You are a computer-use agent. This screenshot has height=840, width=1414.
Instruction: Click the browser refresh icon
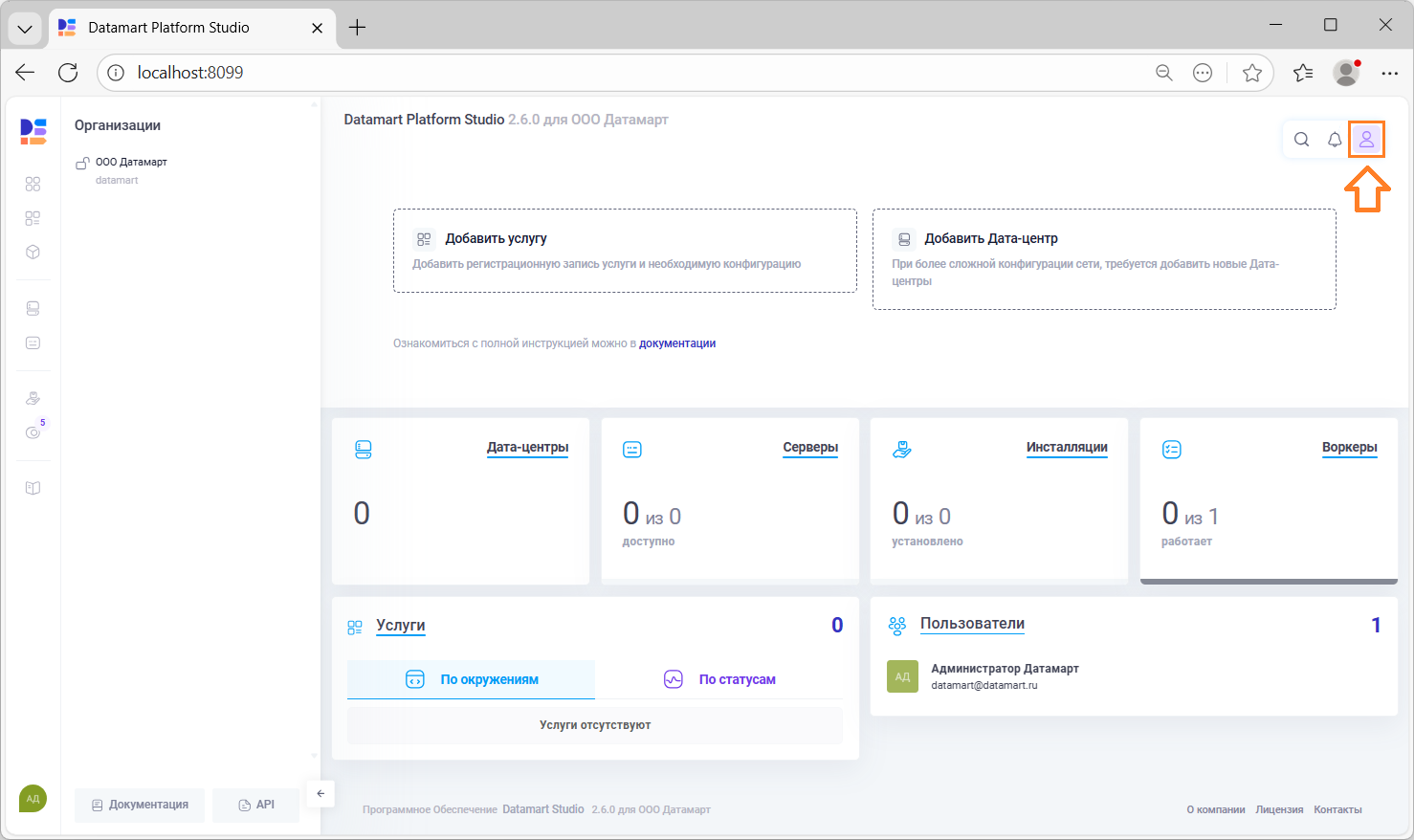click(x=68, y=73)
